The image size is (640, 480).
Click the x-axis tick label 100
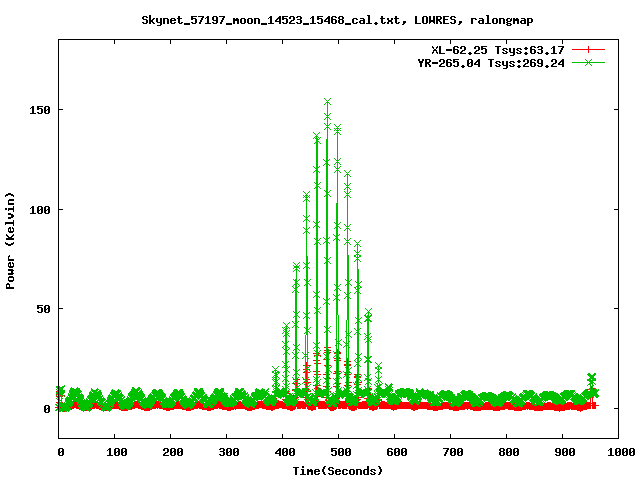click(x=117, y=452)
